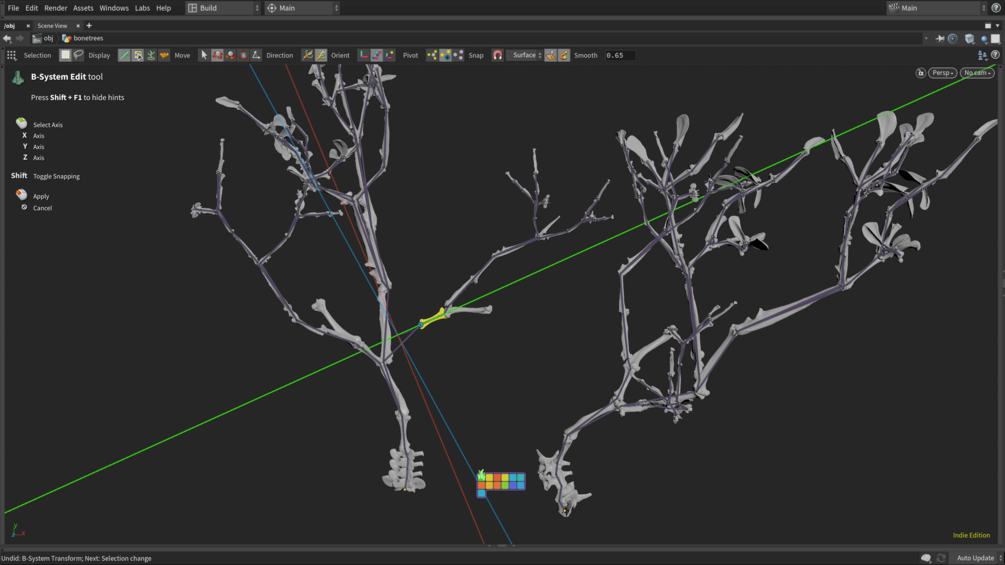This screenshot has width=1005, height=565.
Task: Select the second Move mode icon
Action: tap(217, 56)
